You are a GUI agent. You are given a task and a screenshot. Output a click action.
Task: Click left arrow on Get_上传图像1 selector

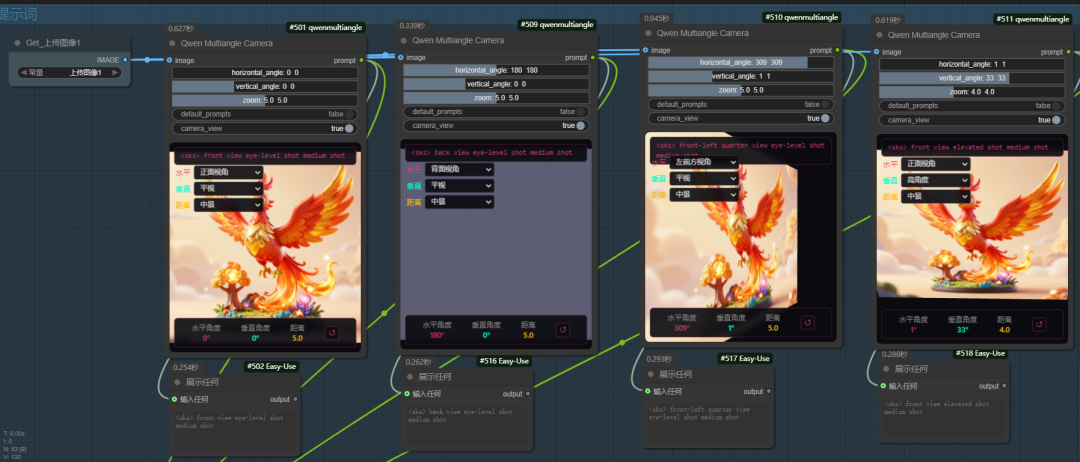[24, 72]
